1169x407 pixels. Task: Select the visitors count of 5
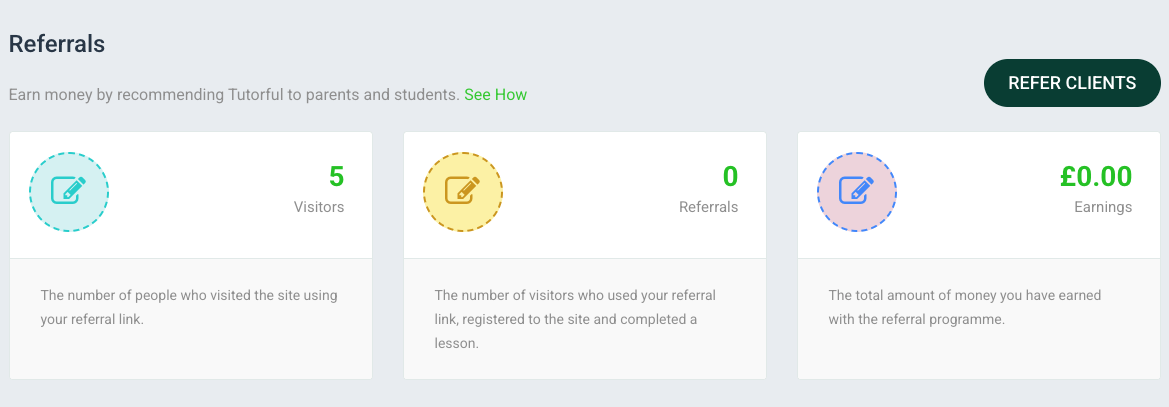point(336,177)
